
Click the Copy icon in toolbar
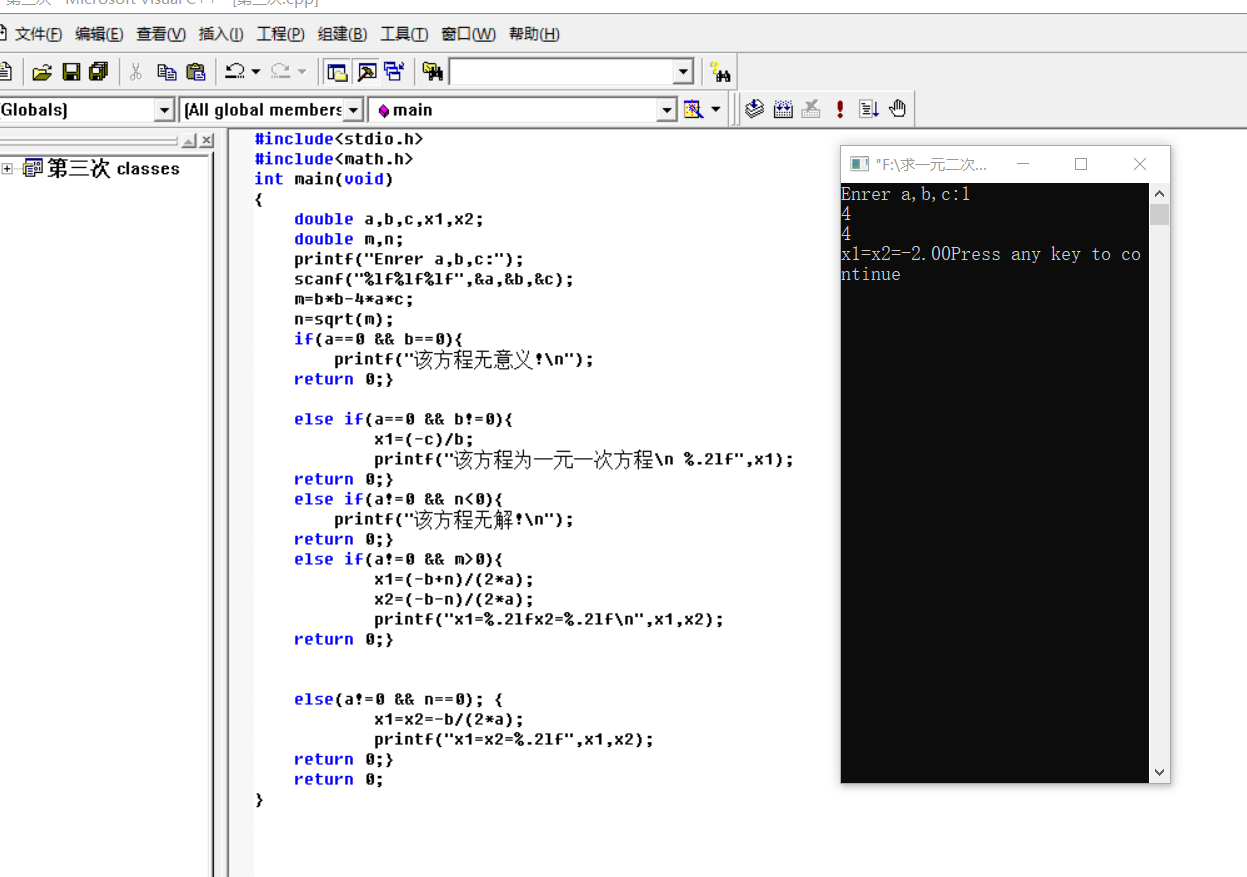click(167, 72)
